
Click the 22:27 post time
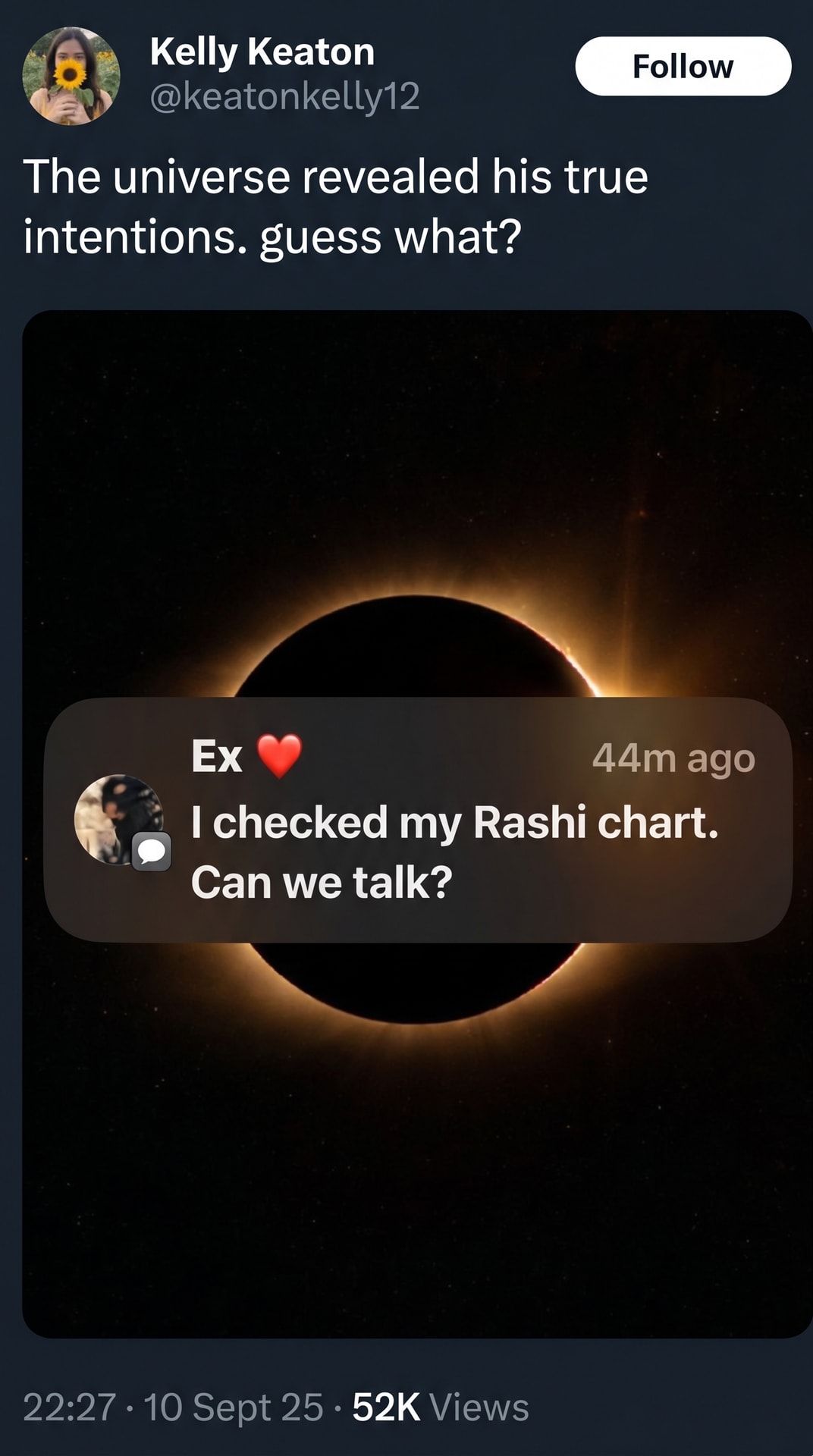point(69,1407)
